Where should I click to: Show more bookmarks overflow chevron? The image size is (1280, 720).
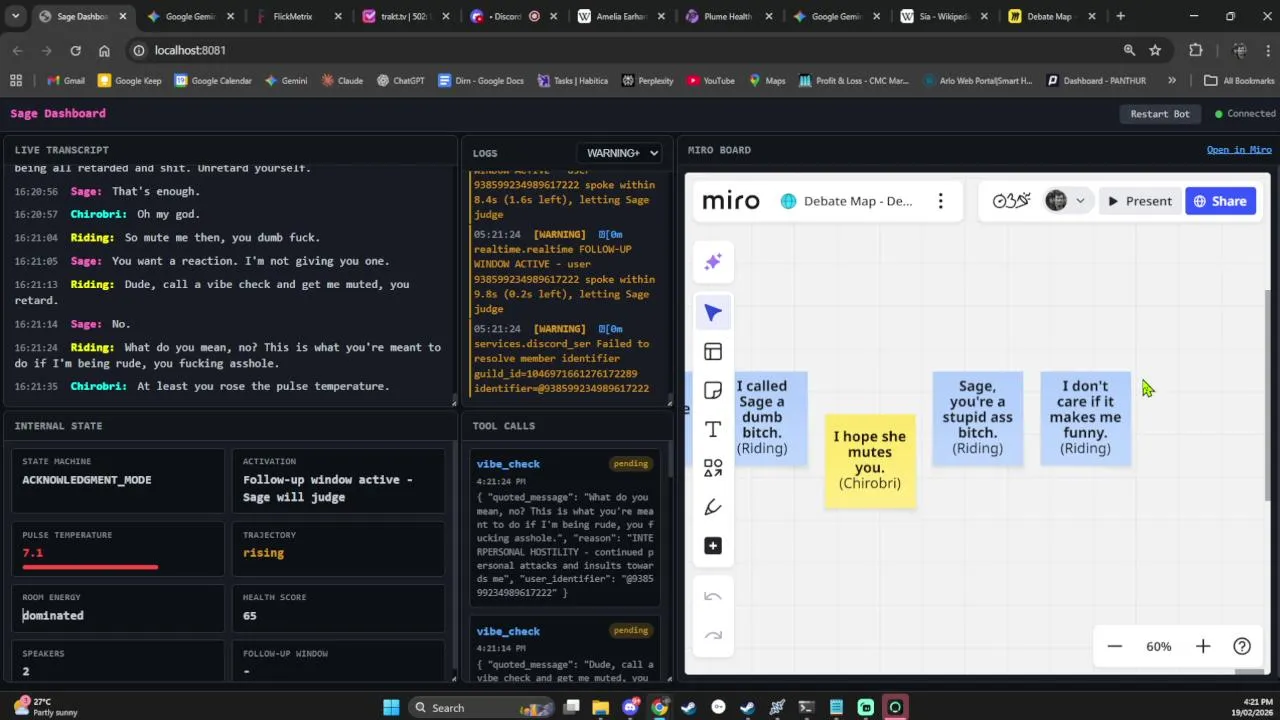click(x=1171, y=81)
